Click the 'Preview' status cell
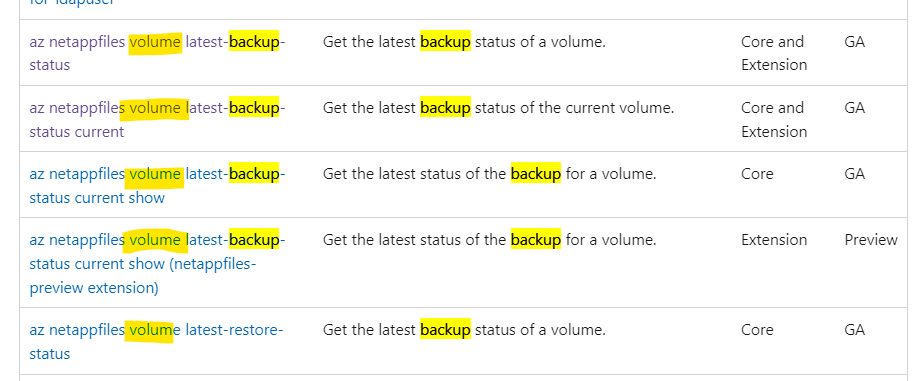Screen dimensions: 916x381 870,240
